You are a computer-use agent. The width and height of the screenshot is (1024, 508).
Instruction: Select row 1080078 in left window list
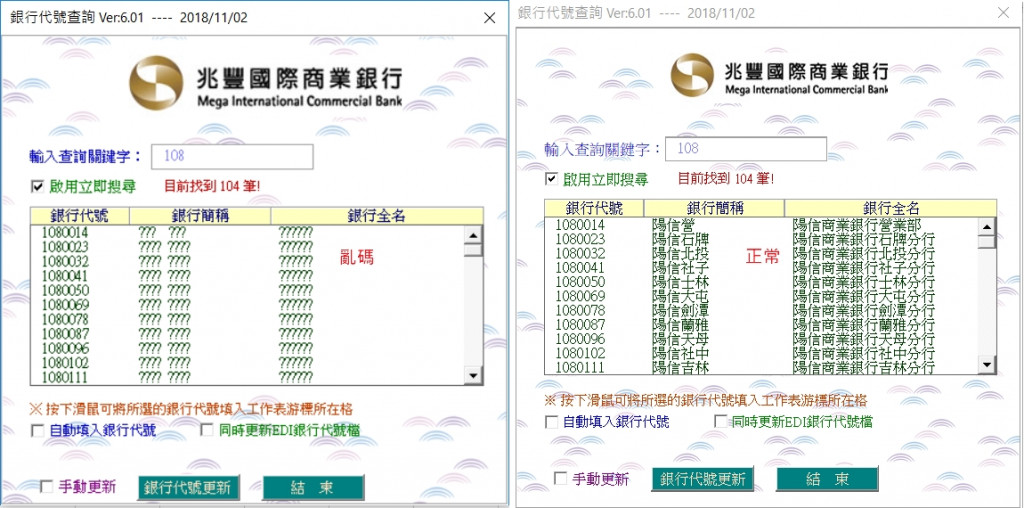pos(248,319)
